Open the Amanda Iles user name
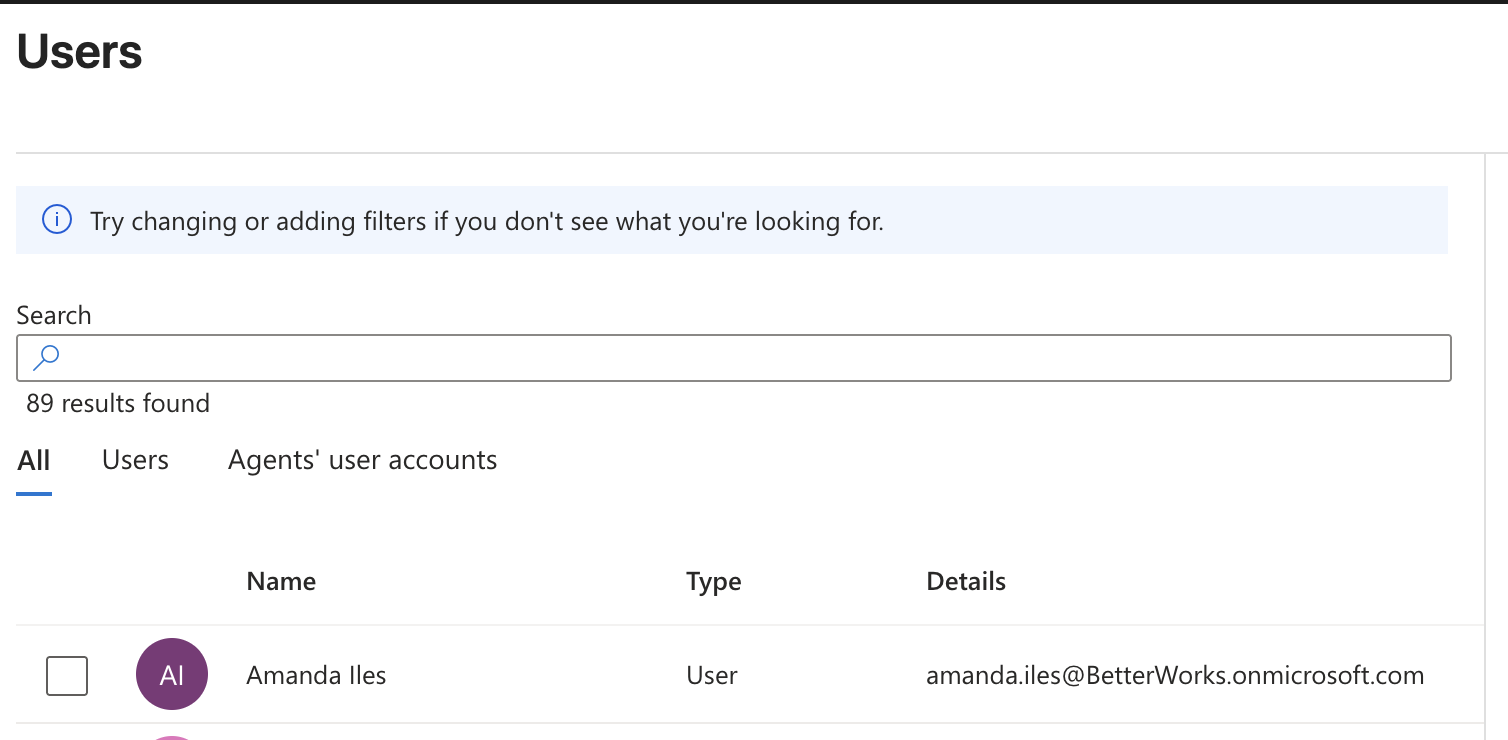 point(316,675)
